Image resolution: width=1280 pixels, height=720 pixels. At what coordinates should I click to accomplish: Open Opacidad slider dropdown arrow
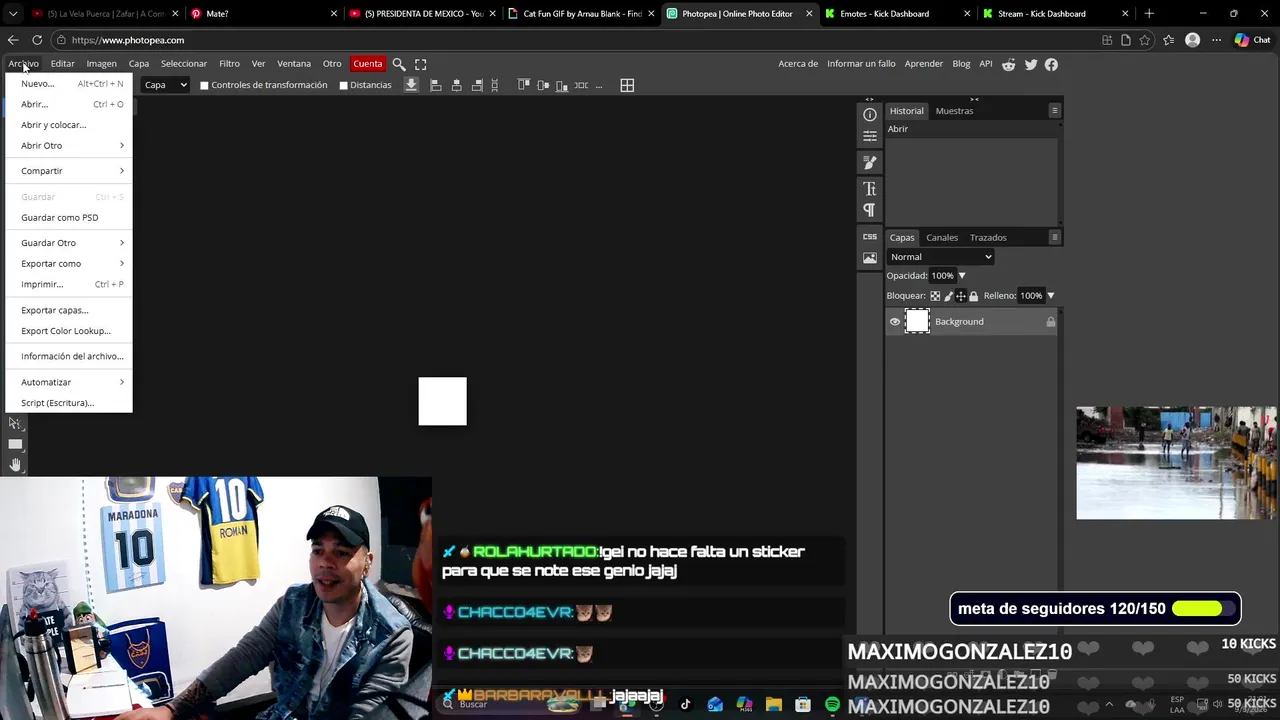pyautogui.click(x=962, y=276)
